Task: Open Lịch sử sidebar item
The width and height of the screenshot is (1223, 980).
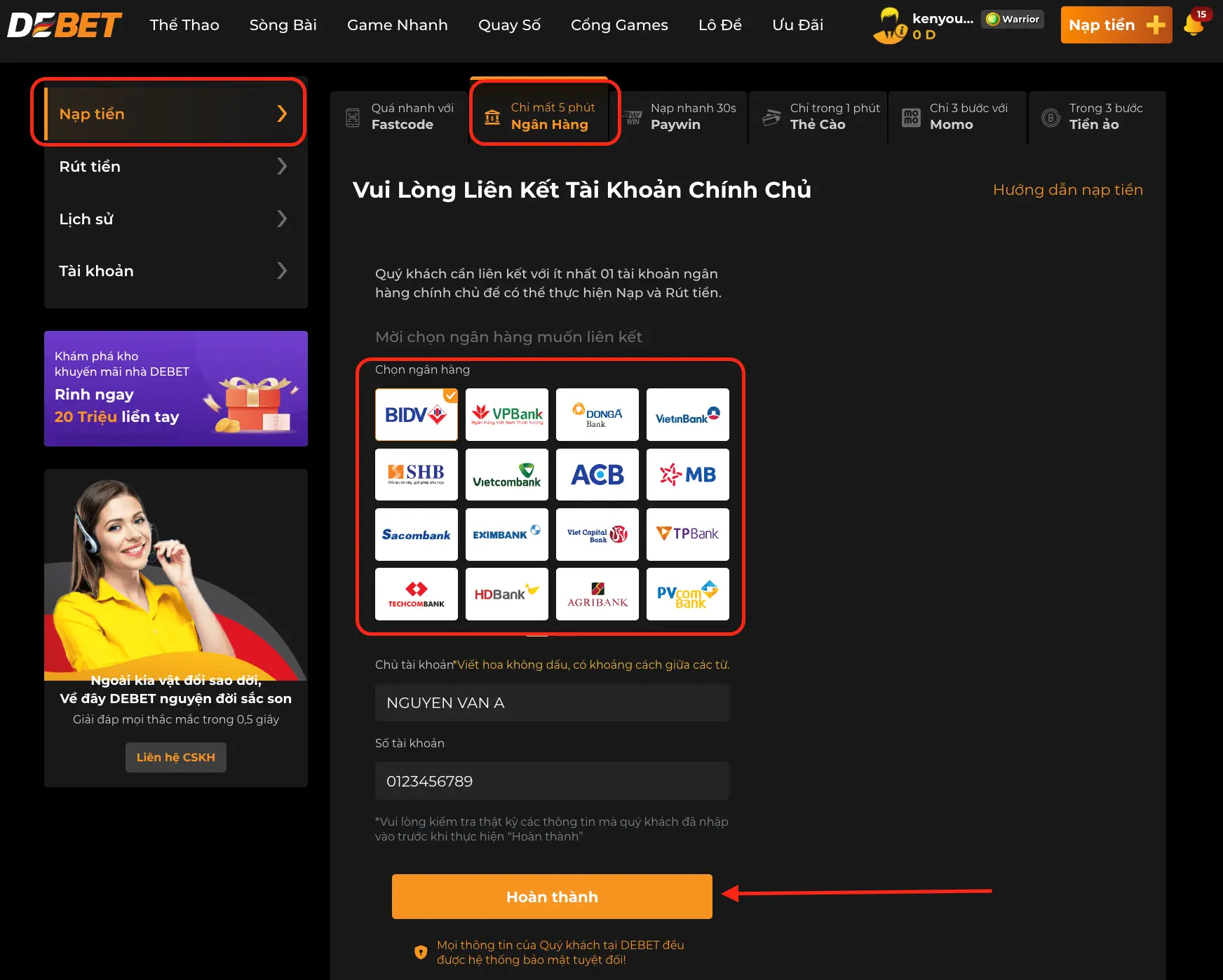Action: point(176,219)
